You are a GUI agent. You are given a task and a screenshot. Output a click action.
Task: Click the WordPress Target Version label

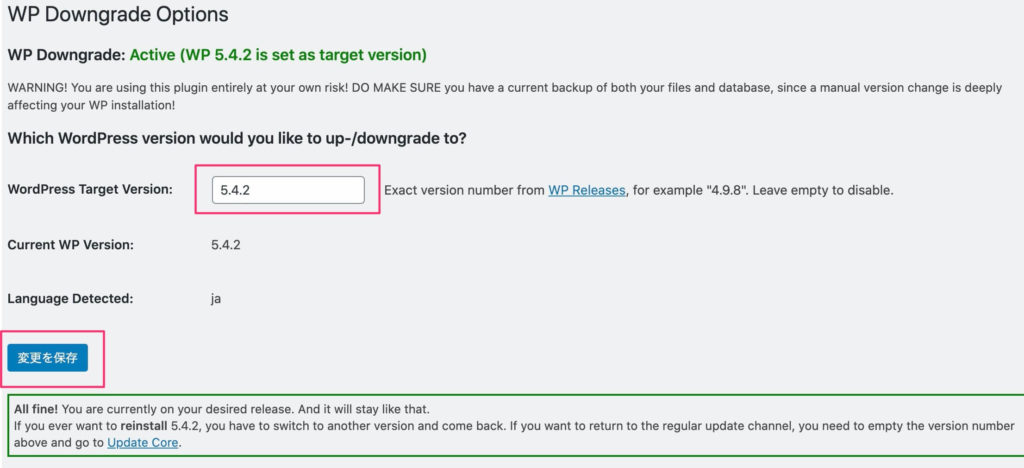pos(90,189)
